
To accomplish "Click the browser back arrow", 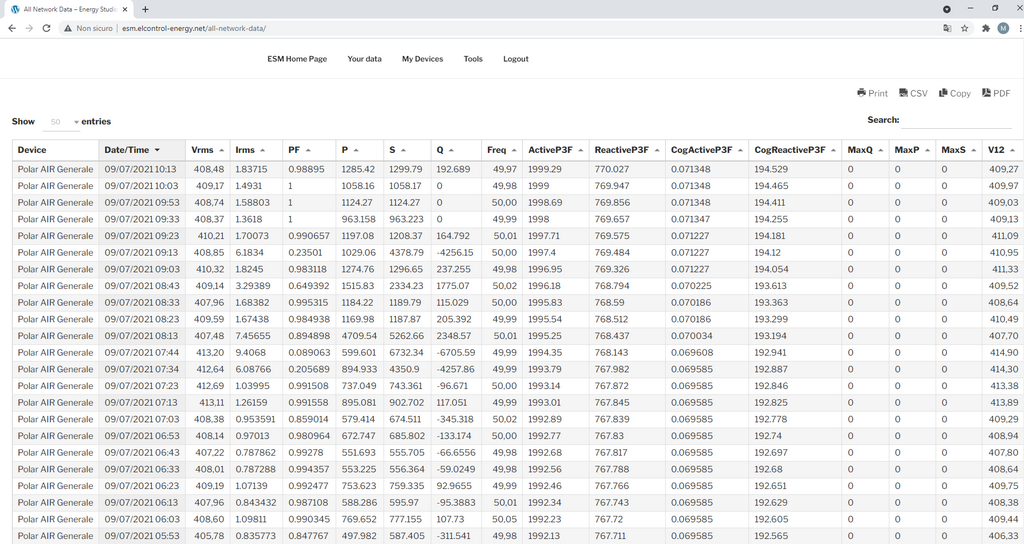I will point(11,28).
